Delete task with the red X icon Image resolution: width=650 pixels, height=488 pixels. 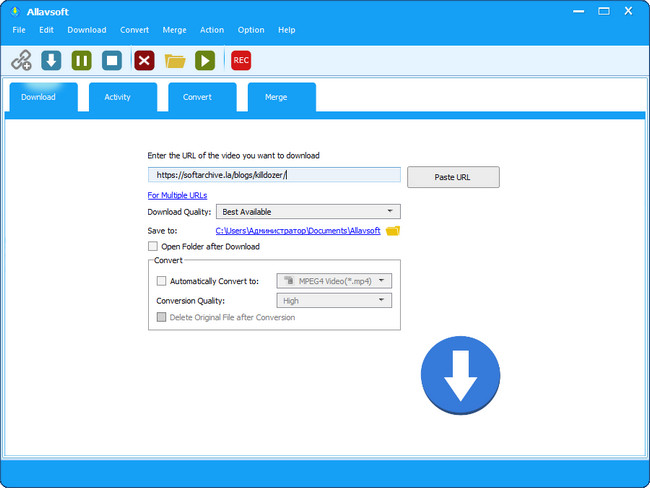144,61
